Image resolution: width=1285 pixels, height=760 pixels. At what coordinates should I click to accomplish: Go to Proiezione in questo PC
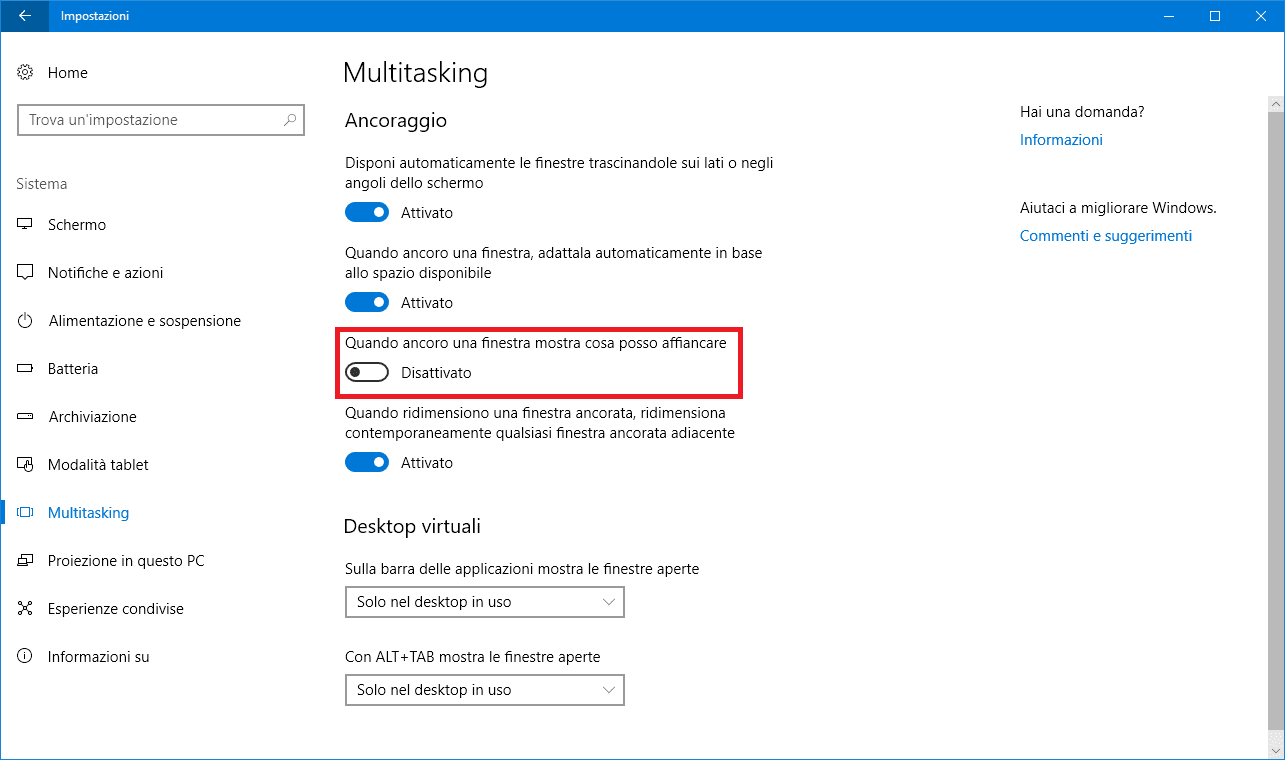click(125, 561)
